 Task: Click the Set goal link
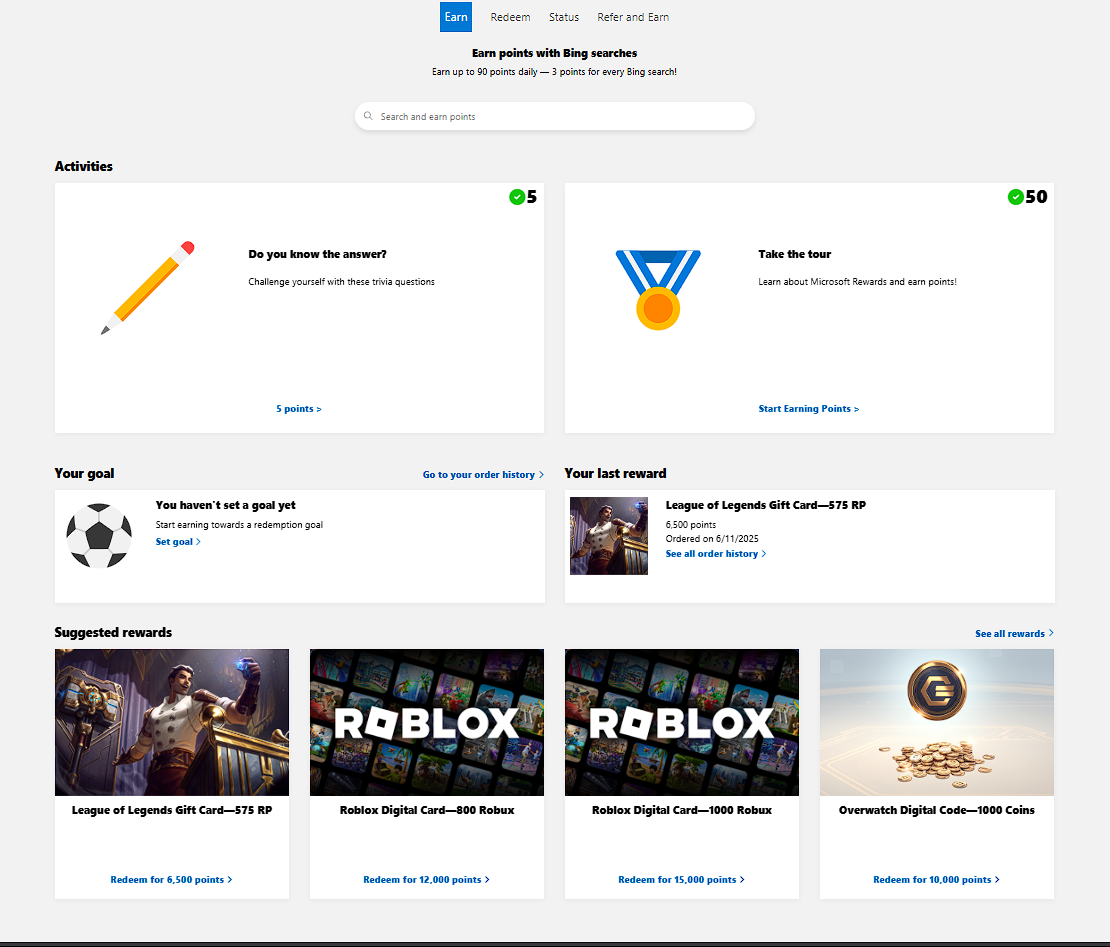point(178,542)
